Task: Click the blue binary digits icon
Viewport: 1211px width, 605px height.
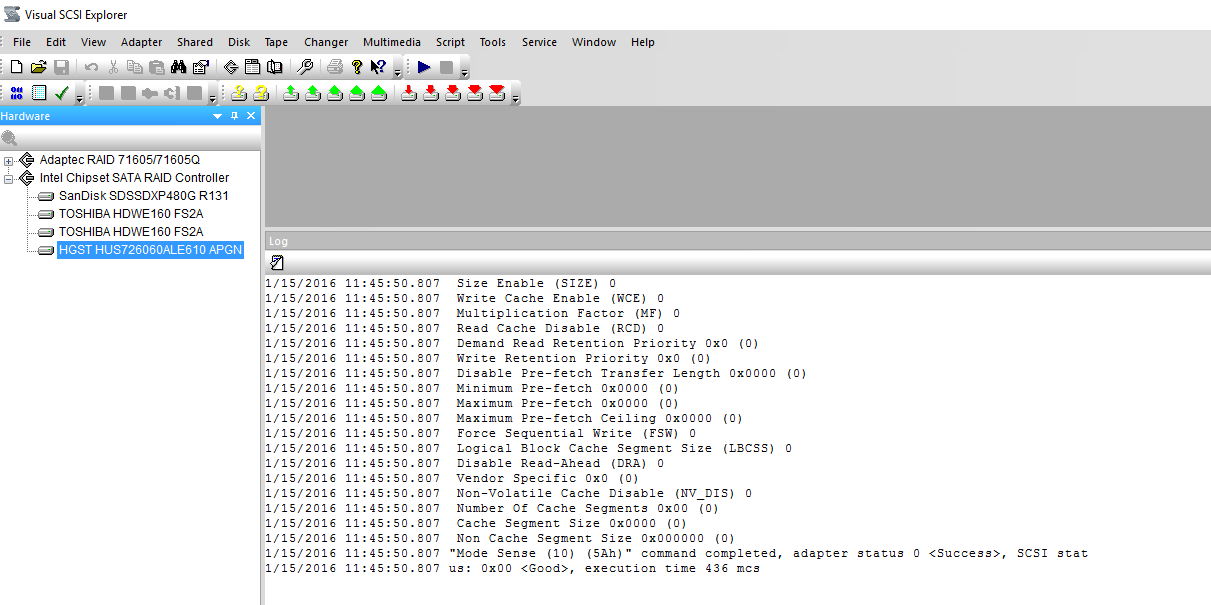Action: point(16,93)
